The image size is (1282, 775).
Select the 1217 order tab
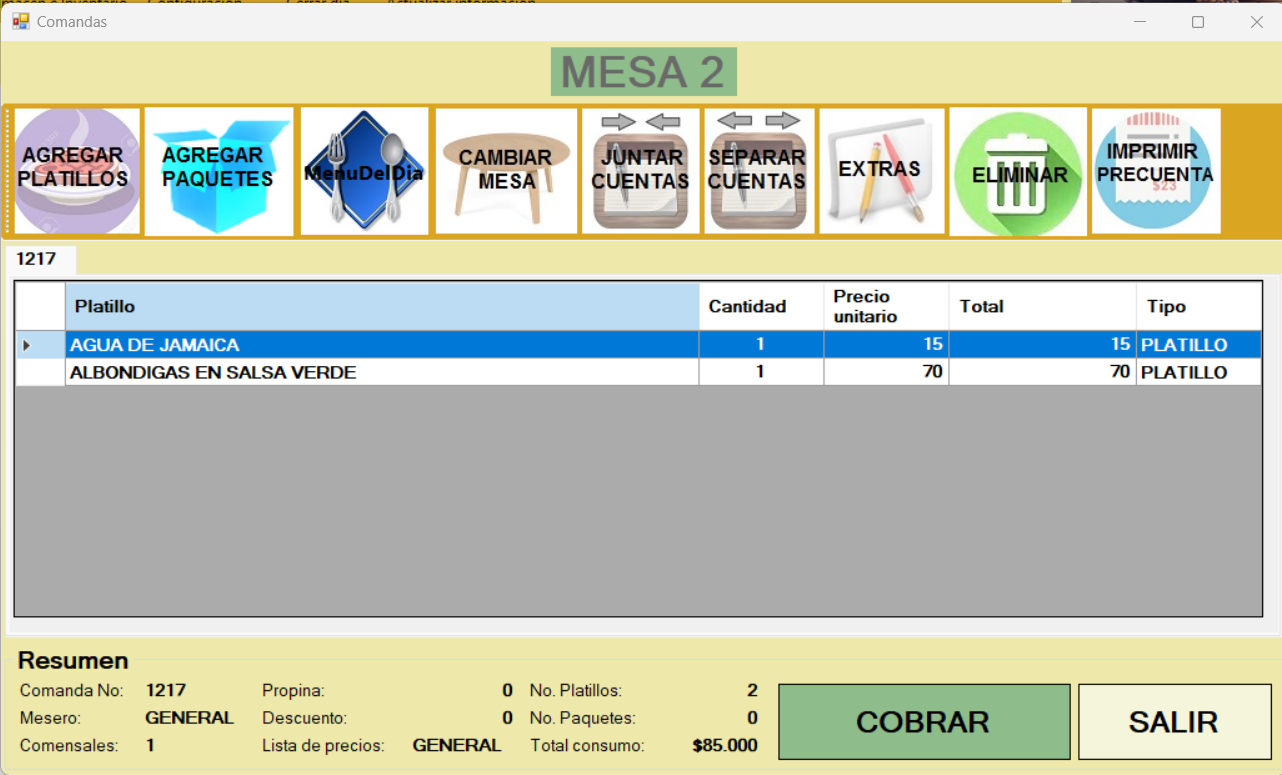click(37, 260)
